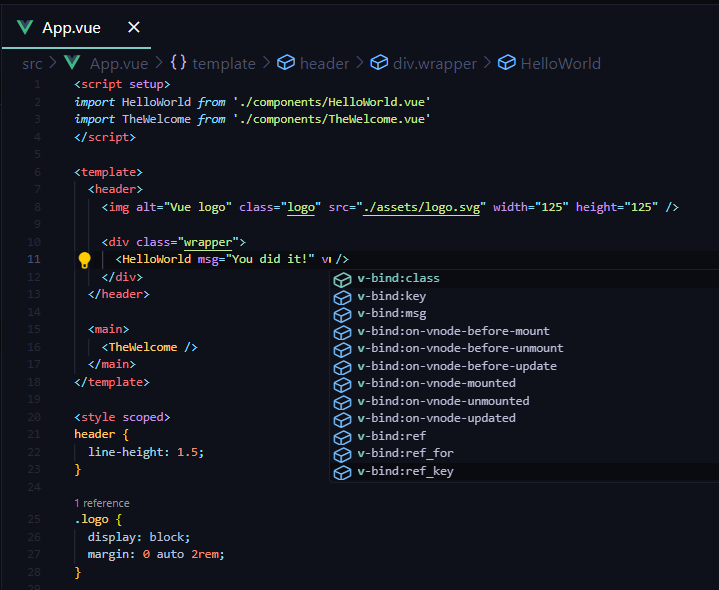Image resolution: width=719 pixels, height=590 pixels.
Task: Click the cube icon beside header breadcrumb
Action: [x=285, y=63]
